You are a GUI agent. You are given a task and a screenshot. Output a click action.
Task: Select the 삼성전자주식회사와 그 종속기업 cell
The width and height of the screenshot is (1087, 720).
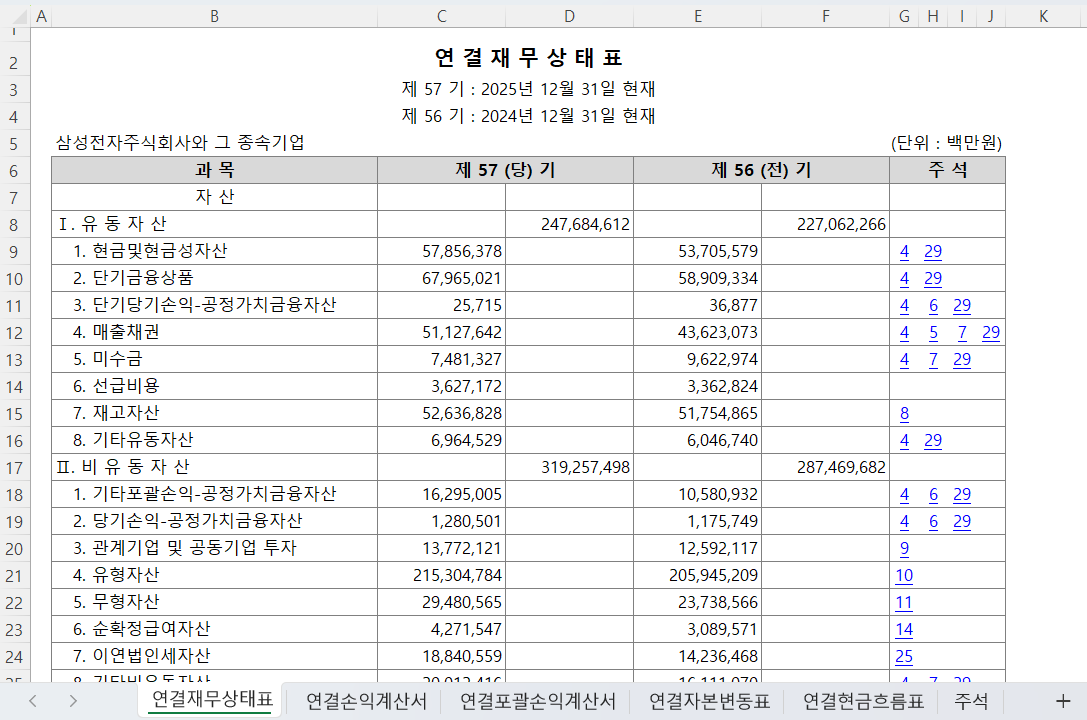tap(180, 143)
